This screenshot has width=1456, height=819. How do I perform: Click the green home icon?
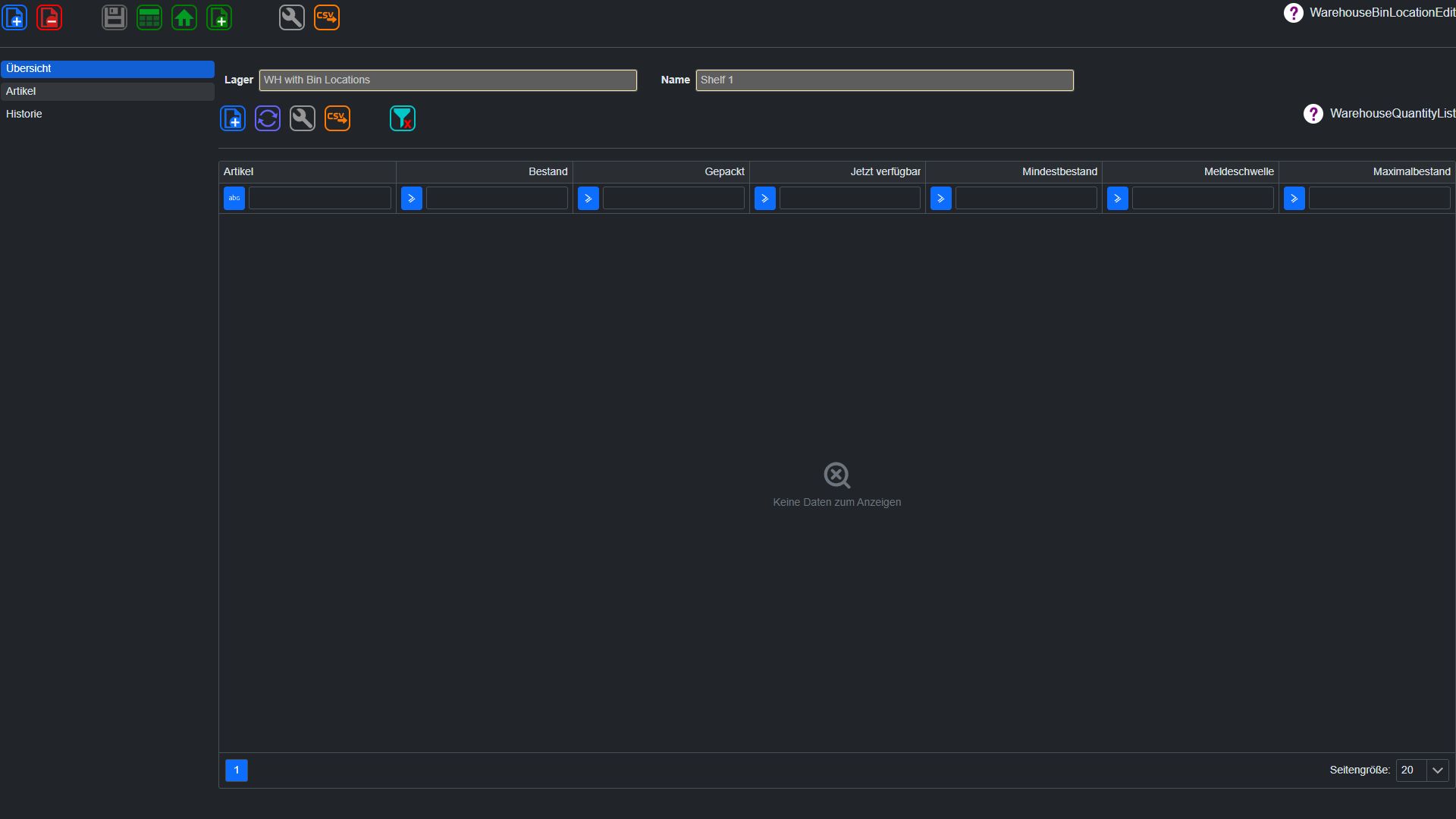184,17
